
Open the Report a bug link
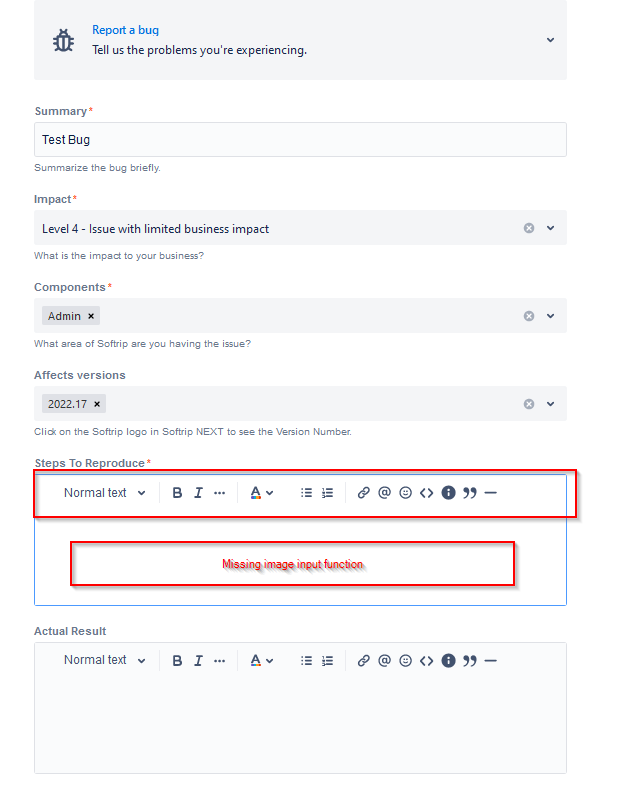[125, 30]
